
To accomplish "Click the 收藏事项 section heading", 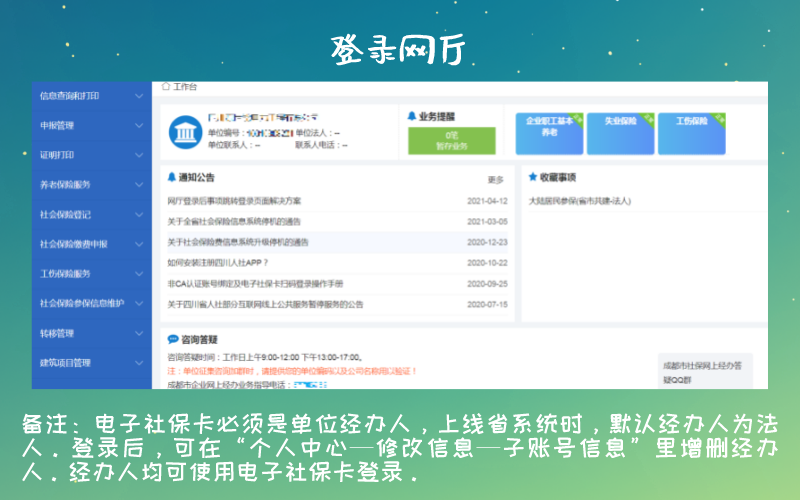I will (x=558, y=177).
